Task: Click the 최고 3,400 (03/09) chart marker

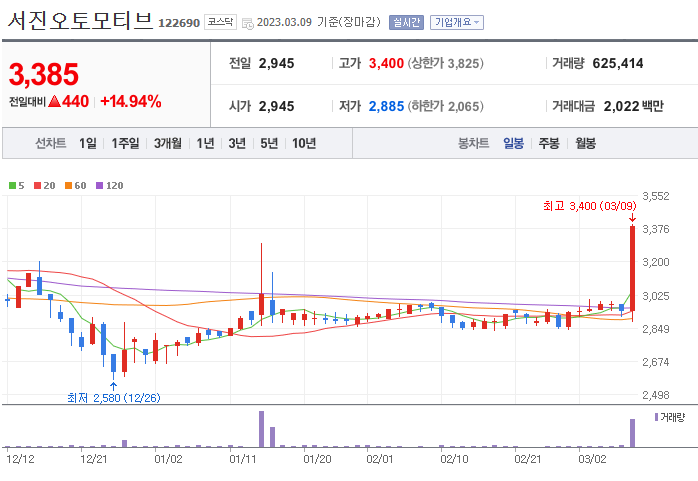Action: [x=589, y=206]
